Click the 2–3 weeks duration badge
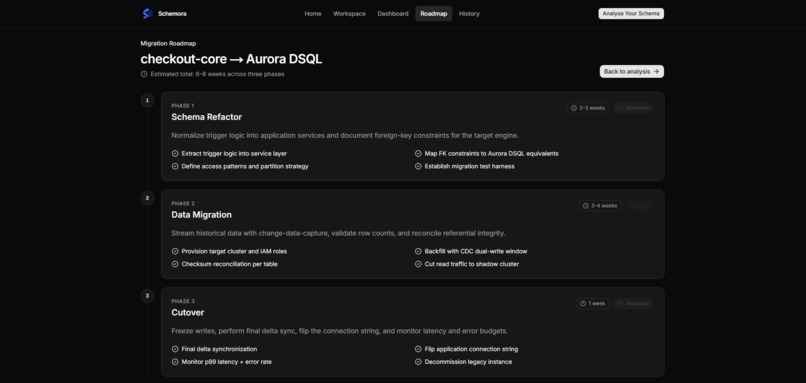Screen dimensions: 806x383 tap(588, 108)
